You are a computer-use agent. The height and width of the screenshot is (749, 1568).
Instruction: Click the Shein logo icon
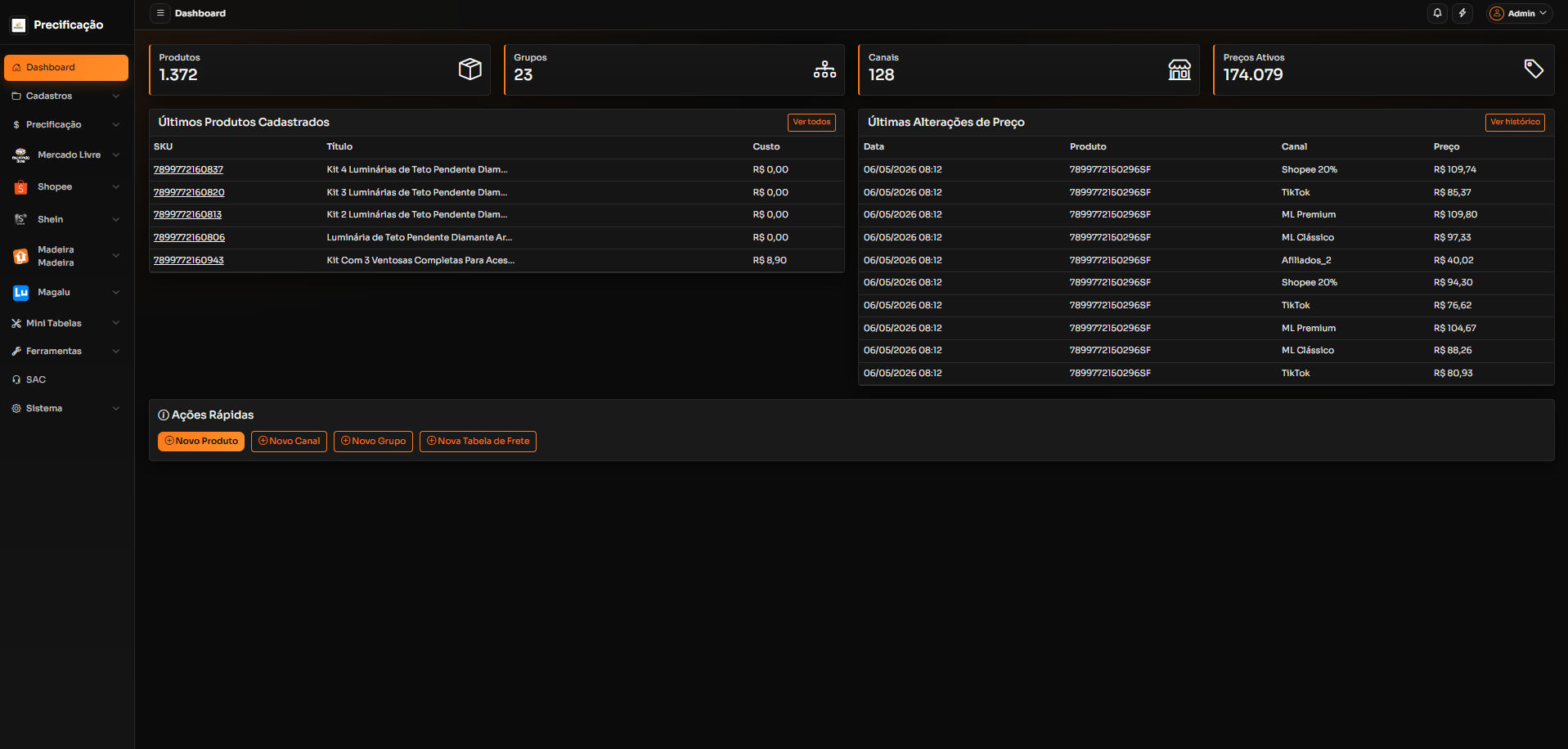pyautogui.click(x=21, y=219)
